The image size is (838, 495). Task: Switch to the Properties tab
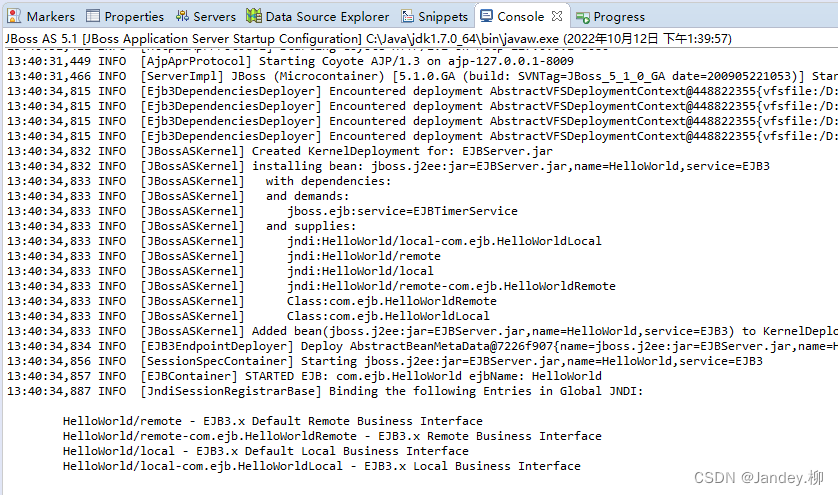coord(125,17)
